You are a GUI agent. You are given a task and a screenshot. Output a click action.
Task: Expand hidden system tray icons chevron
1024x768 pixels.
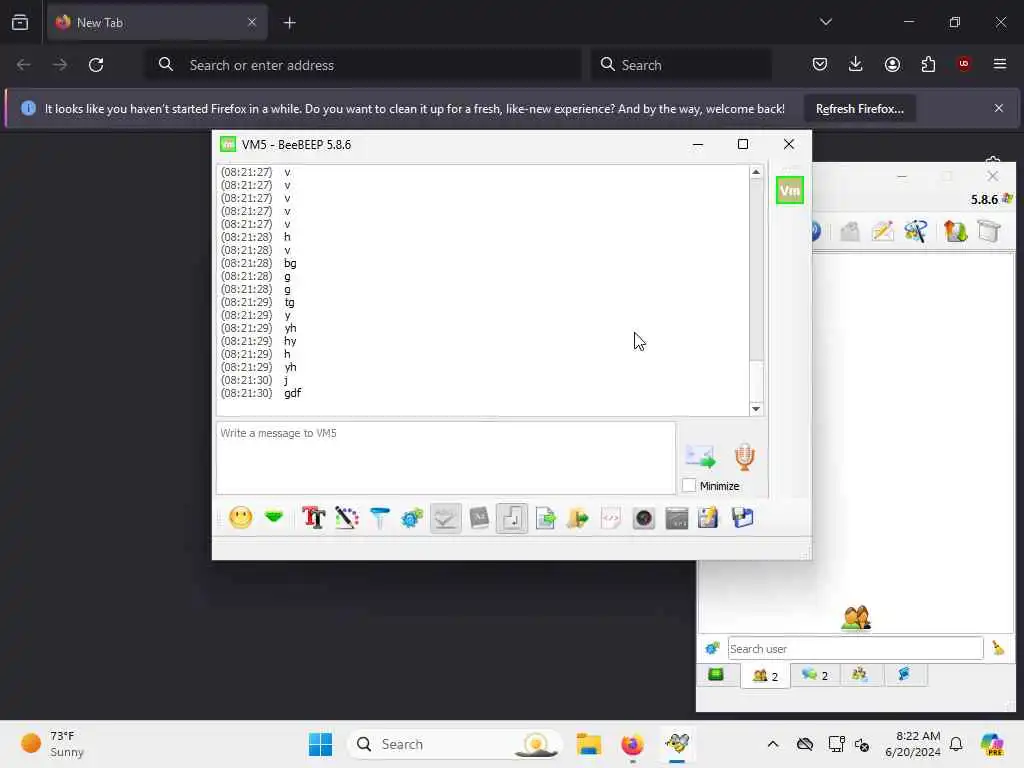[773, 744]
